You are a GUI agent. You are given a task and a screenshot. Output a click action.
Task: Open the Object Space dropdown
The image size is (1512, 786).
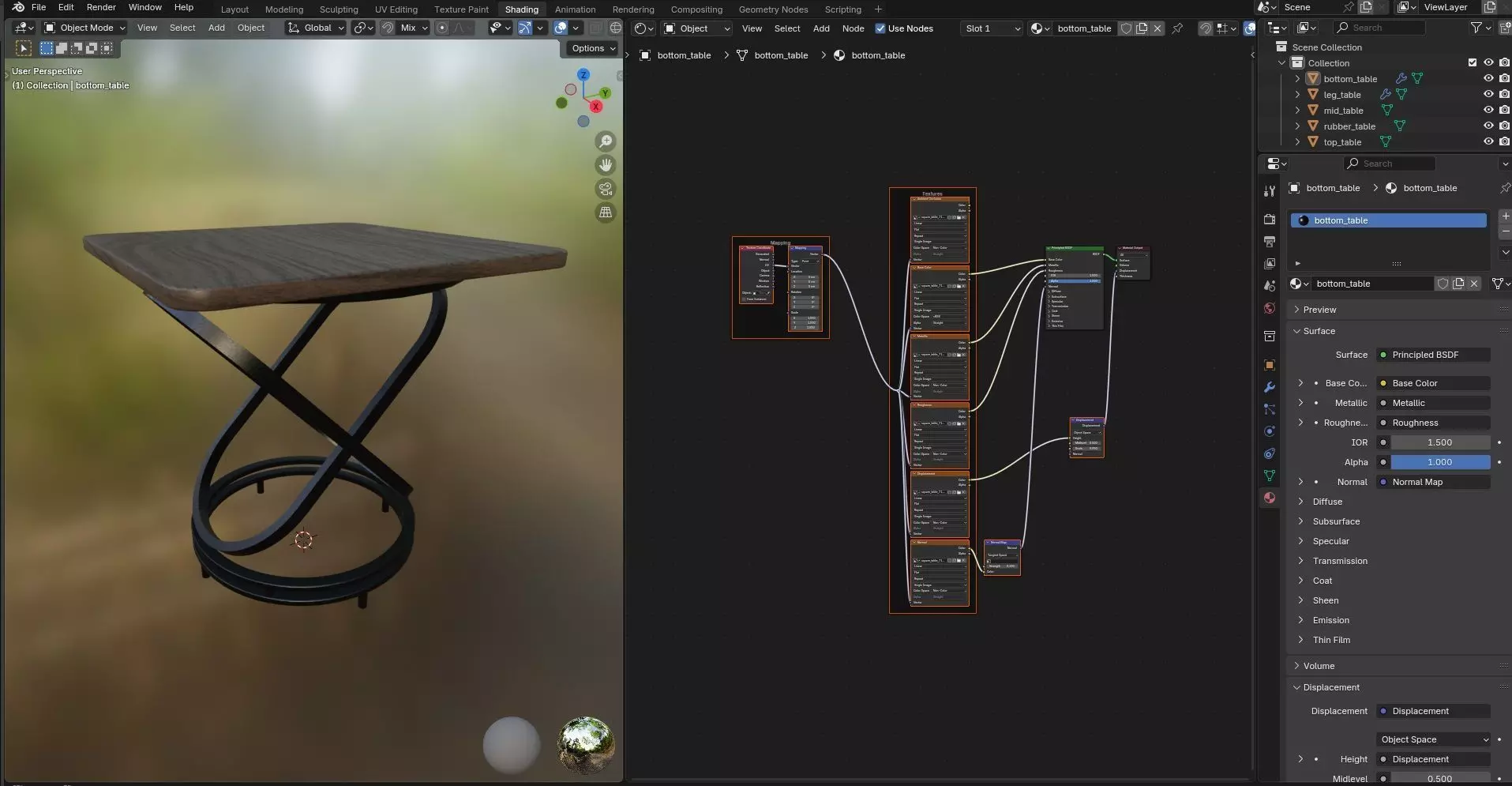pyautogui.click(x=1434, y=739)
